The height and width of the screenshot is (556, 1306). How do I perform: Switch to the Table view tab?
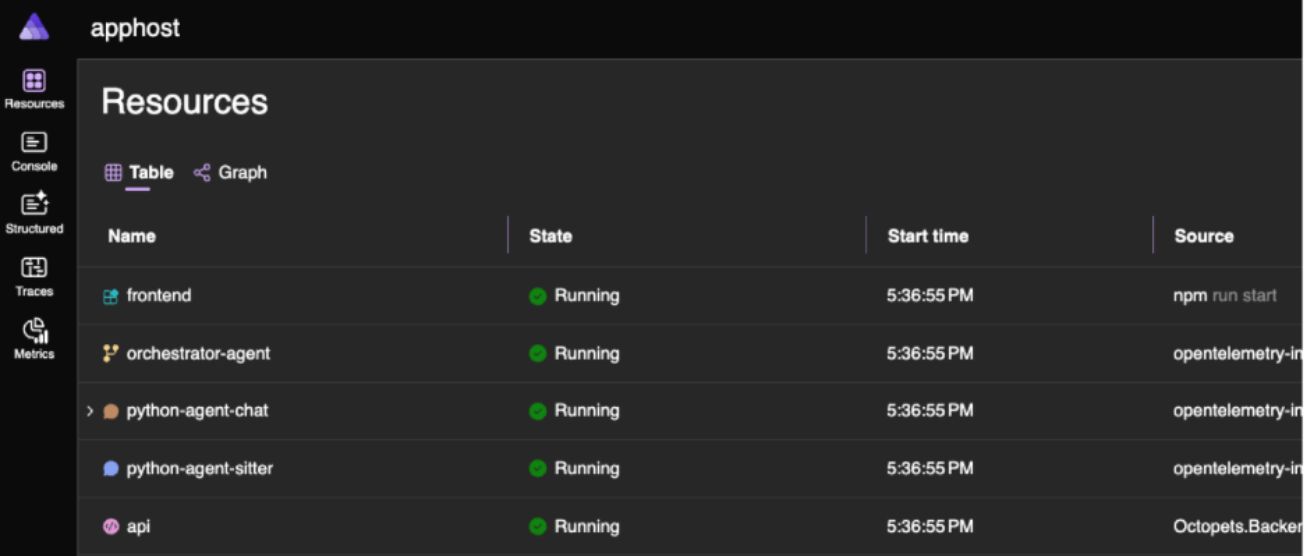tap(140, 173)
